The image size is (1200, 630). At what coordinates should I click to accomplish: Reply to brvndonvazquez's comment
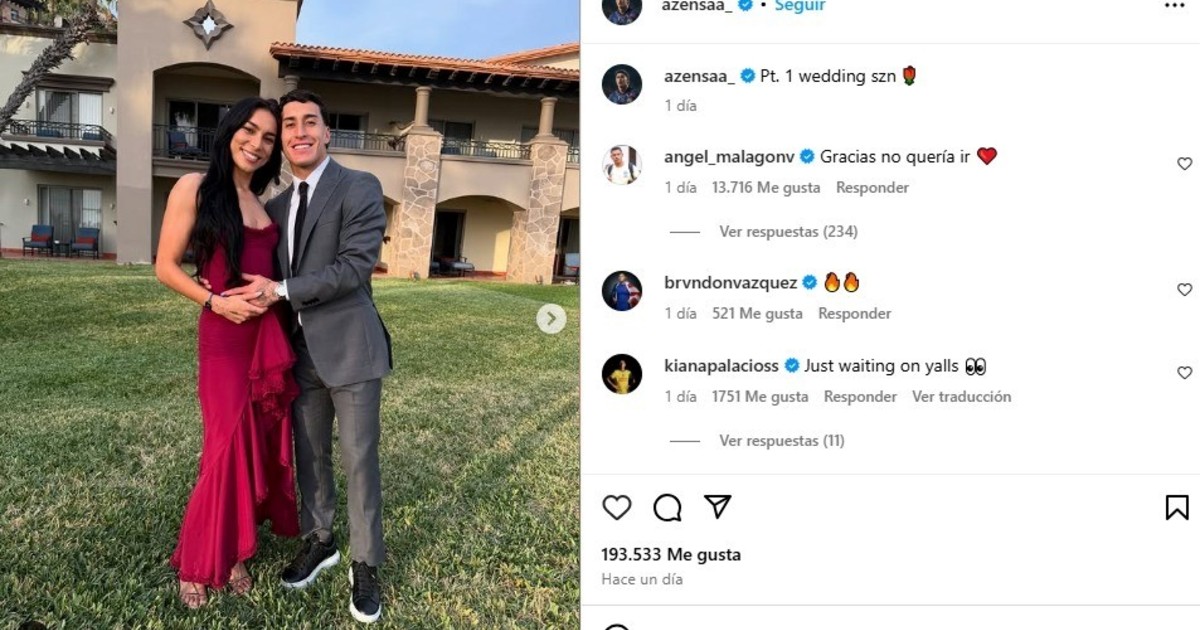click(x=854, y=314)
